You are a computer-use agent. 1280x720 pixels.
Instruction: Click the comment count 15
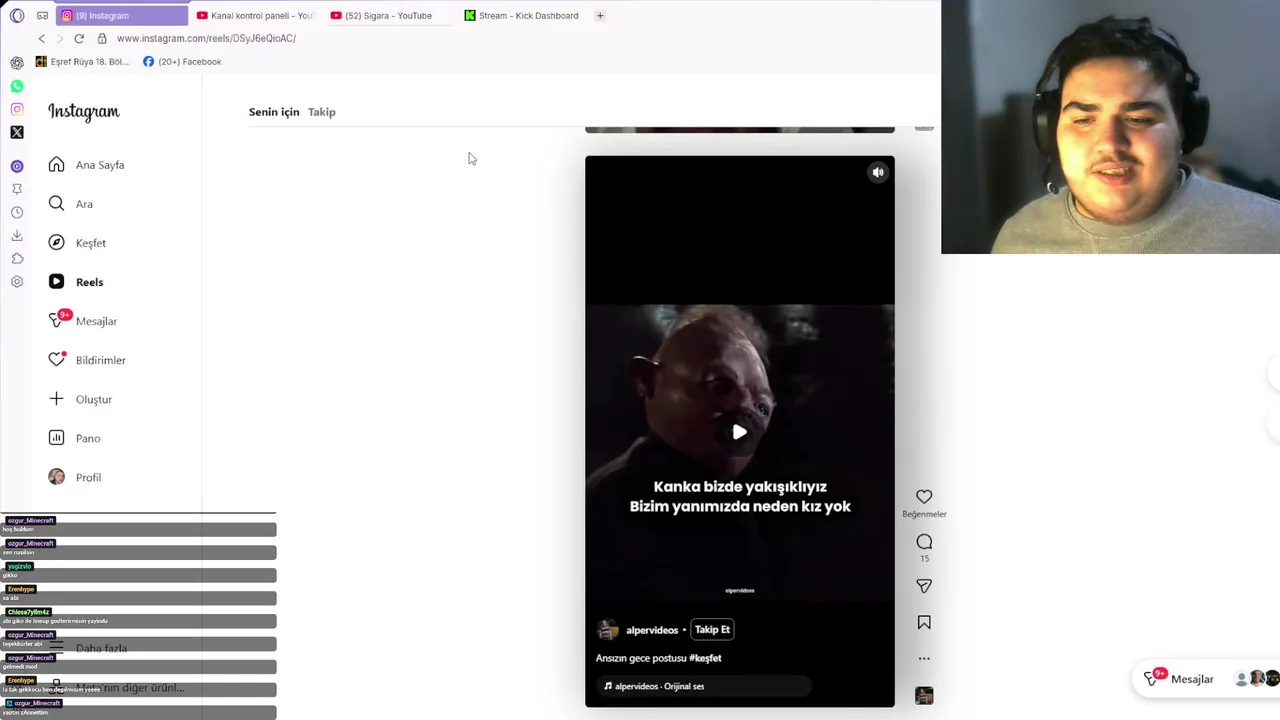tap(924, 559)
